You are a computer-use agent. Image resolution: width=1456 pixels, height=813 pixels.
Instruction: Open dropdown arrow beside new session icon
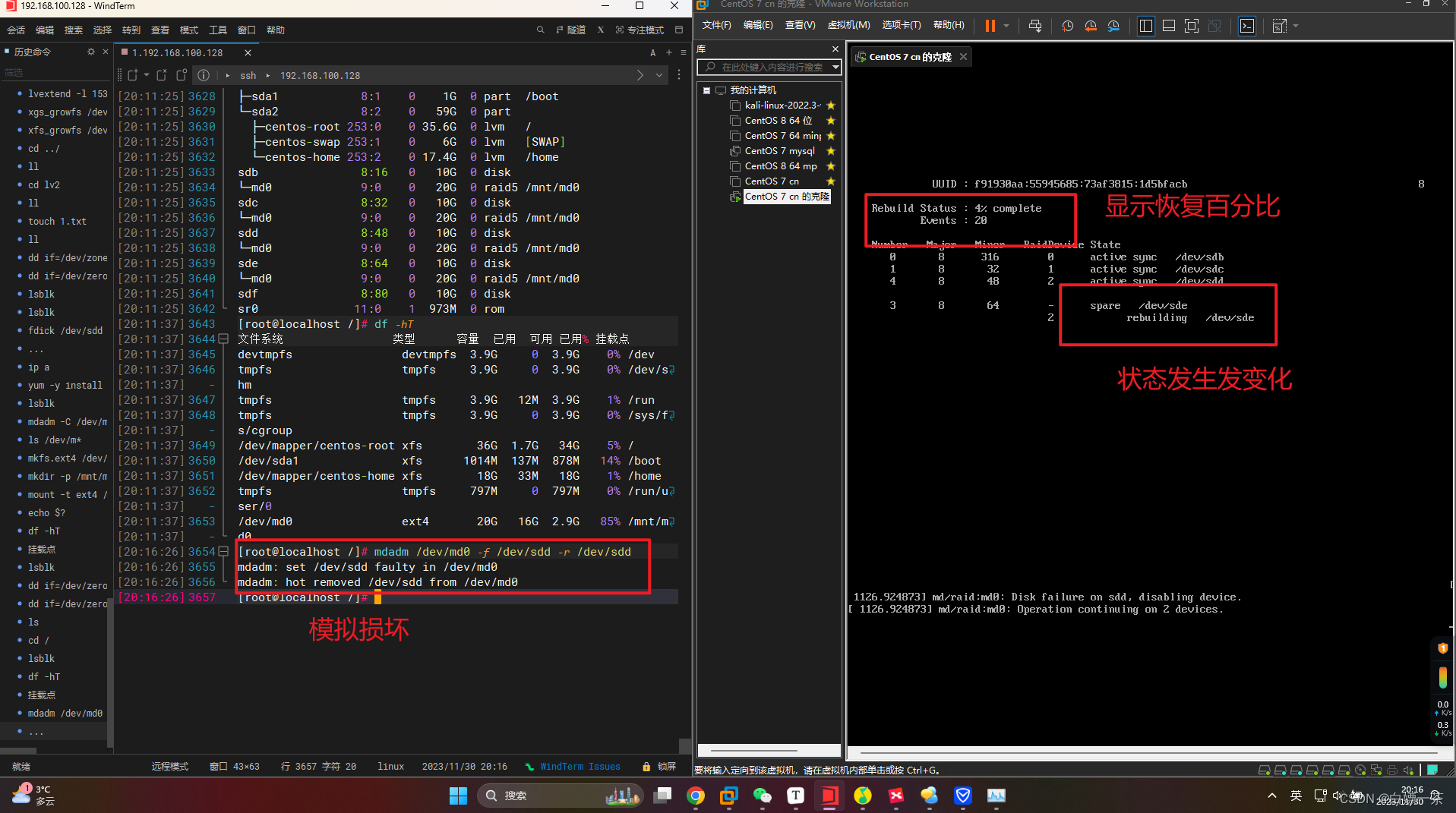[147, 75]
